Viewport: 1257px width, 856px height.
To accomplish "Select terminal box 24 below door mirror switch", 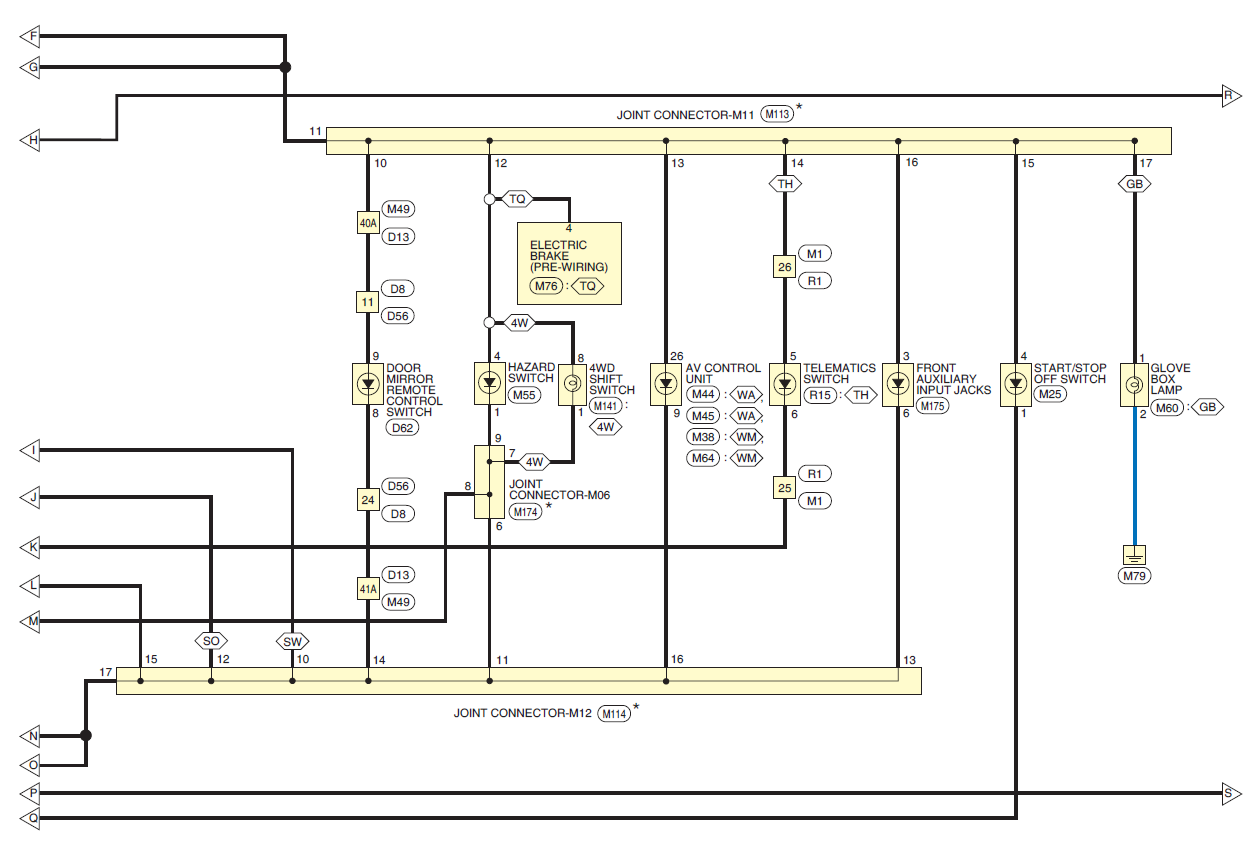I will (x=368, y=500).
